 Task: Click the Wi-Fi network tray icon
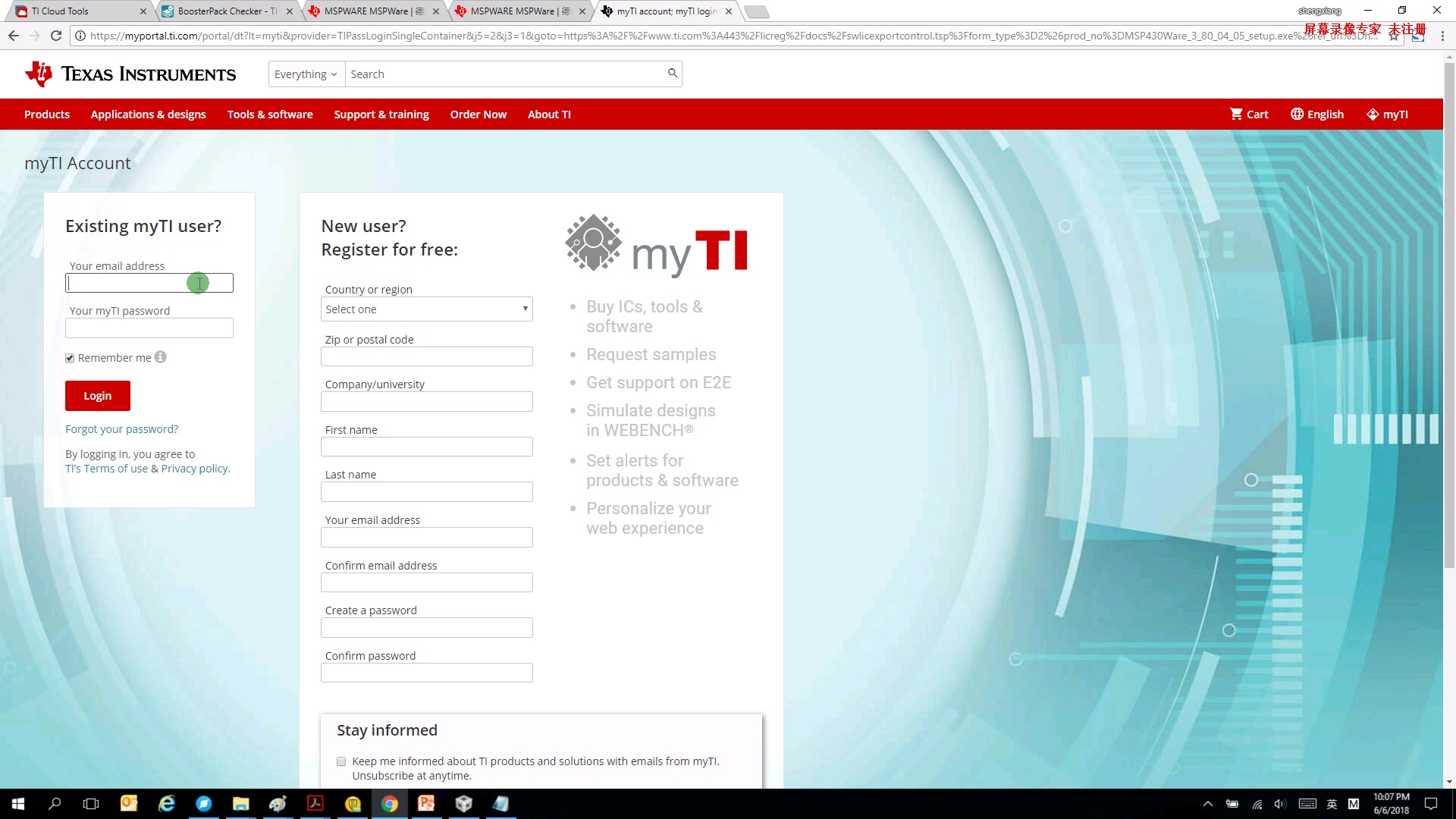pos(1257,804)
